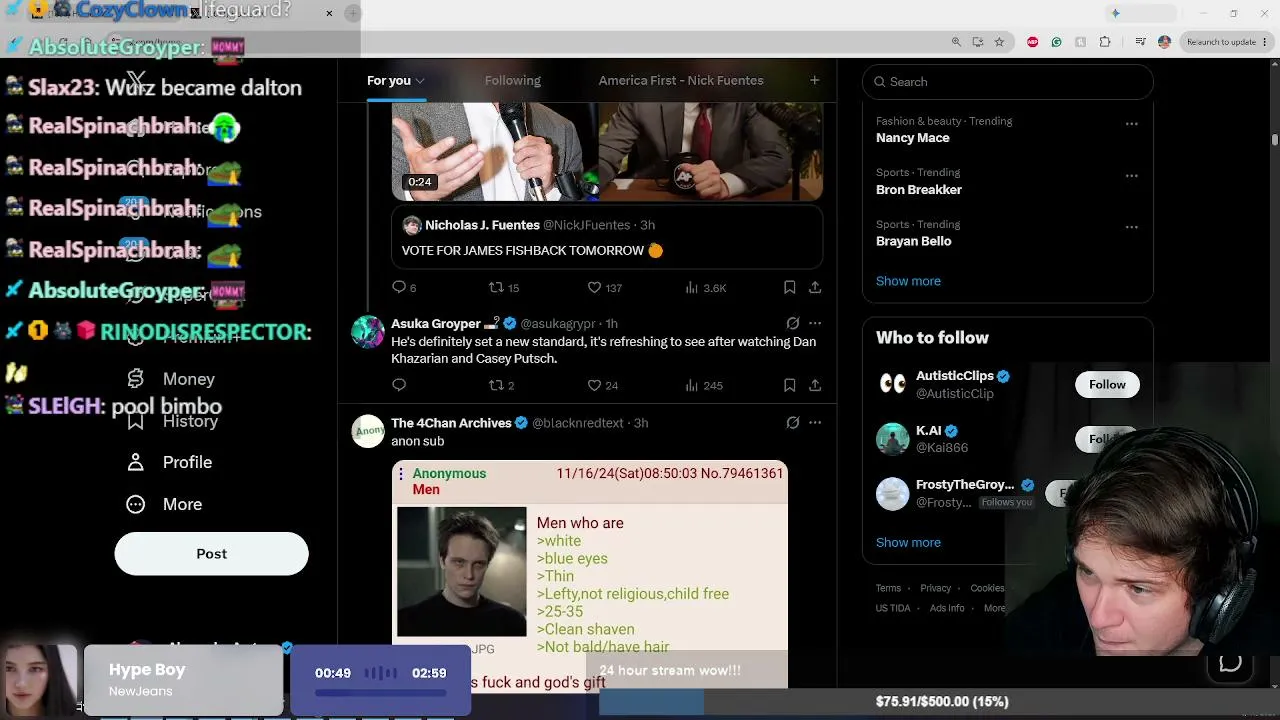Switch to the Following tab
The width and height of the screenshot is (1280, 720).
513,80
